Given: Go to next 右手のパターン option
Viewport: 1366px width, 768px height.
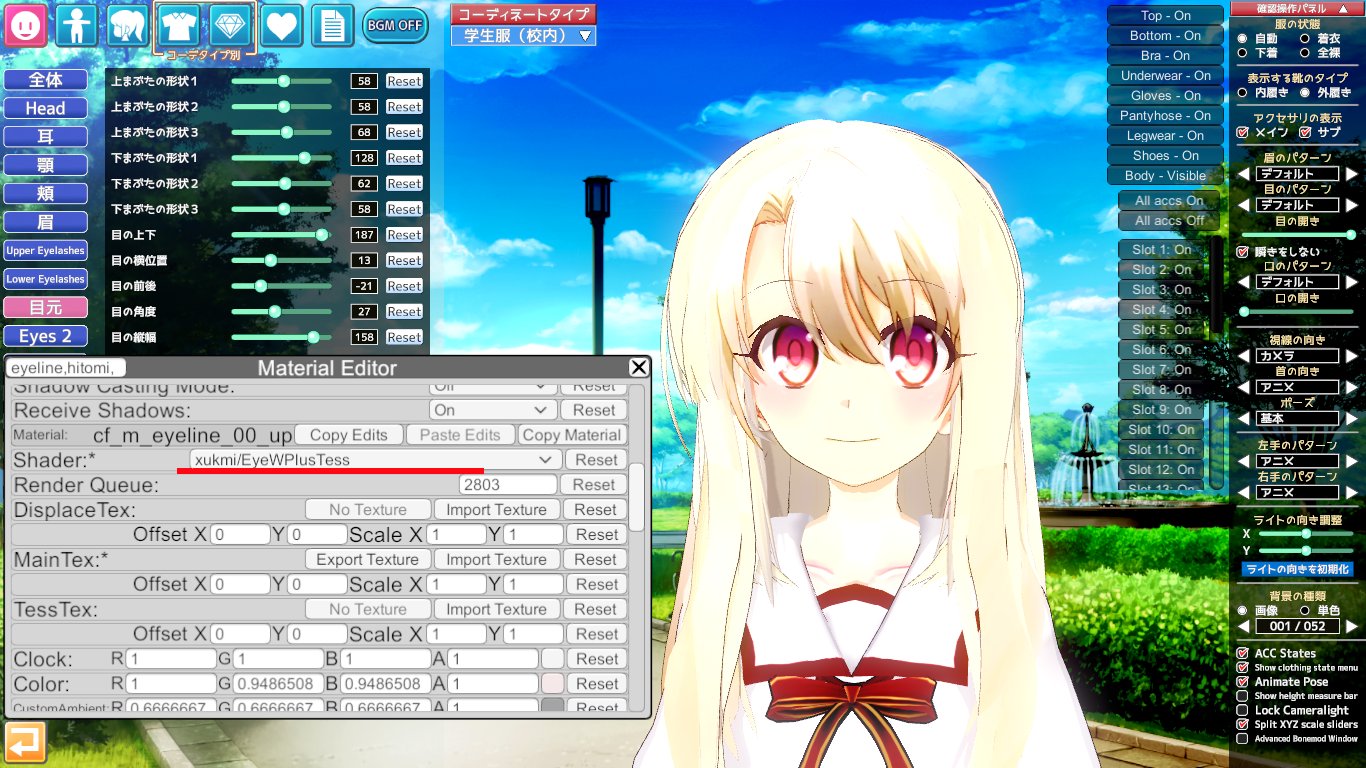Looking at the screenshot, I should (1351, 492).
